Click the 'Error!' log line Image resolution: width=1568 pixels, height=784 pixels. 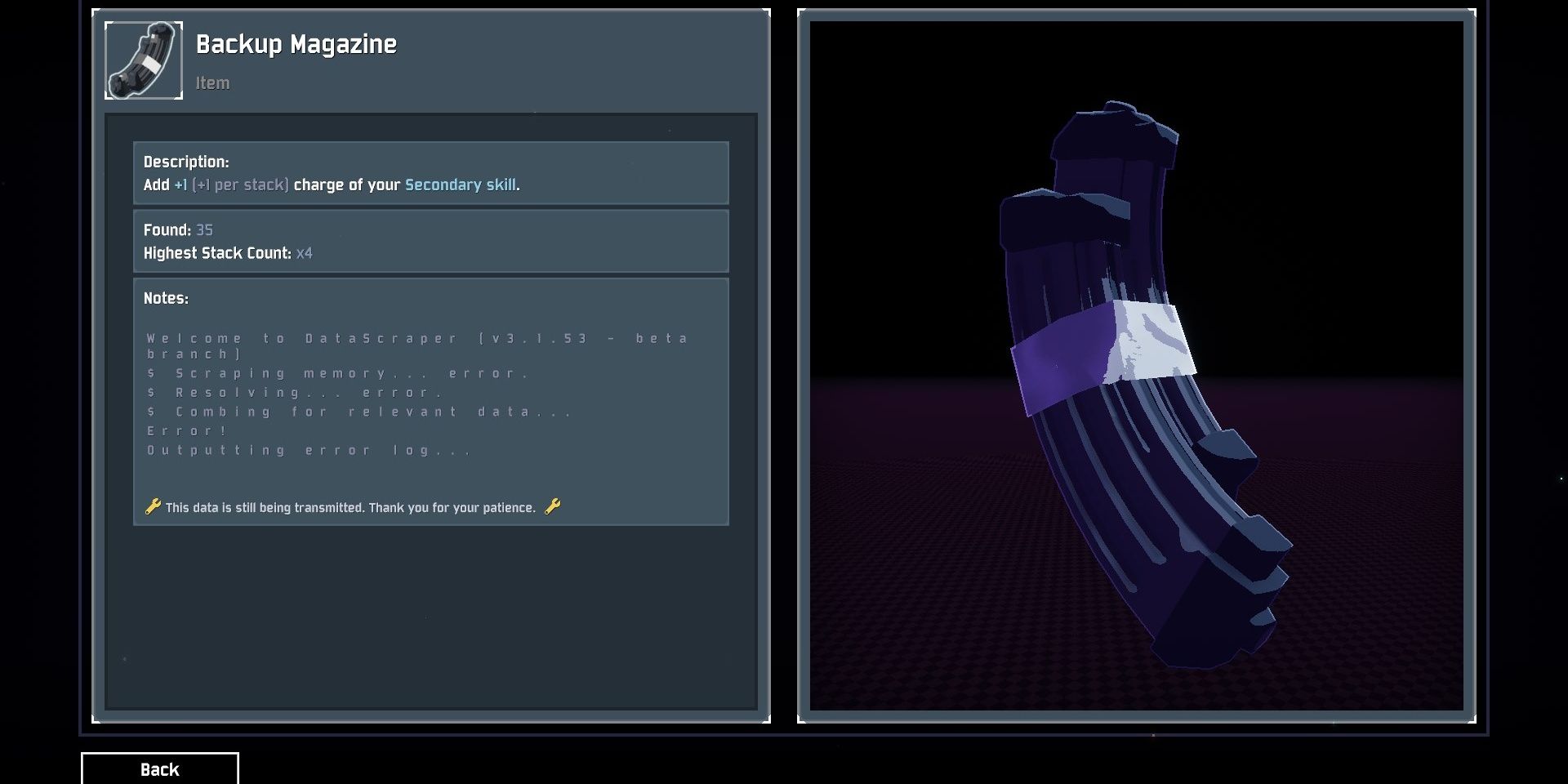pos(187,430)
